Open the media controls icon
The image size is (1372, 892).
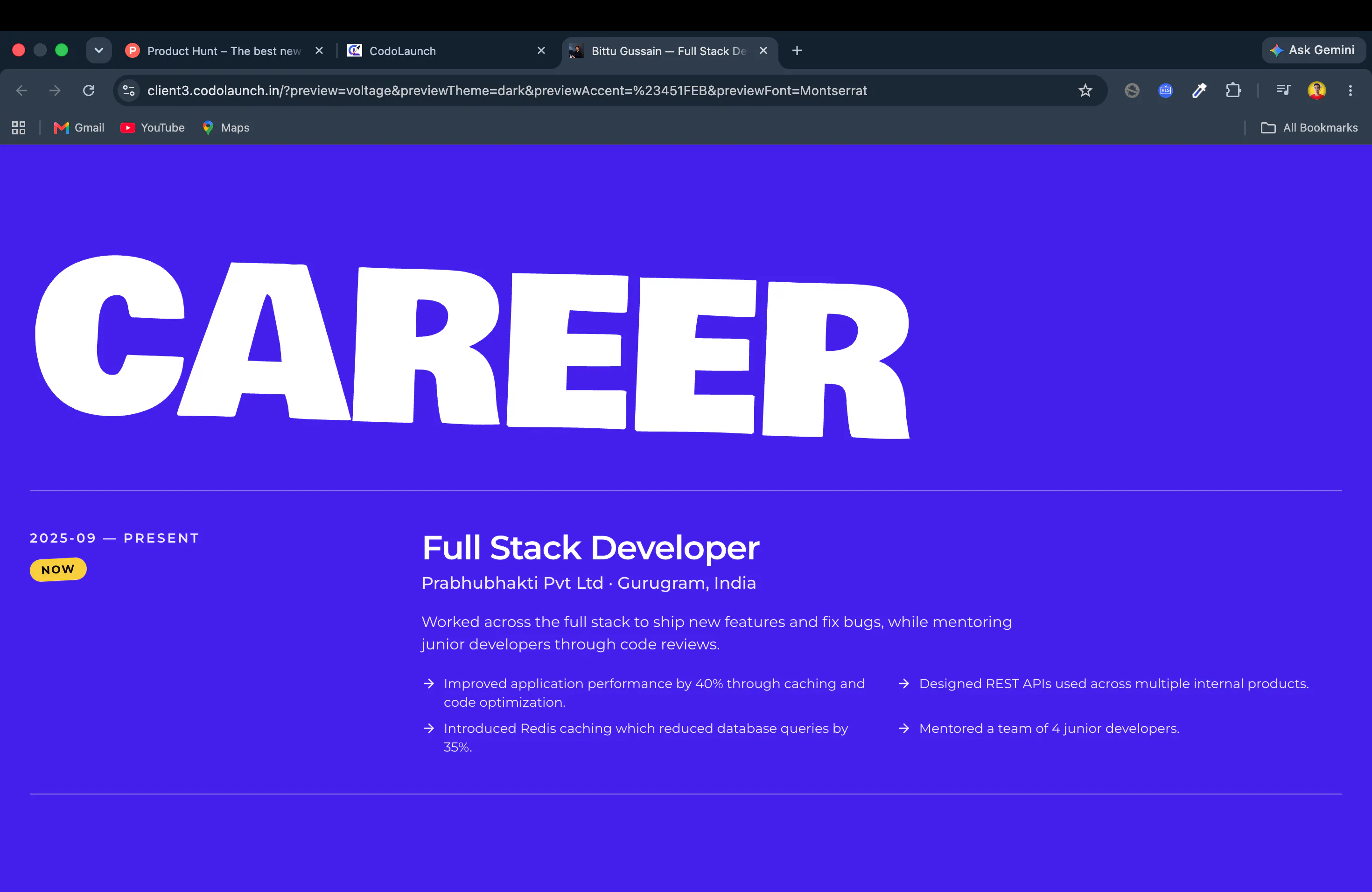point(1283,90)
